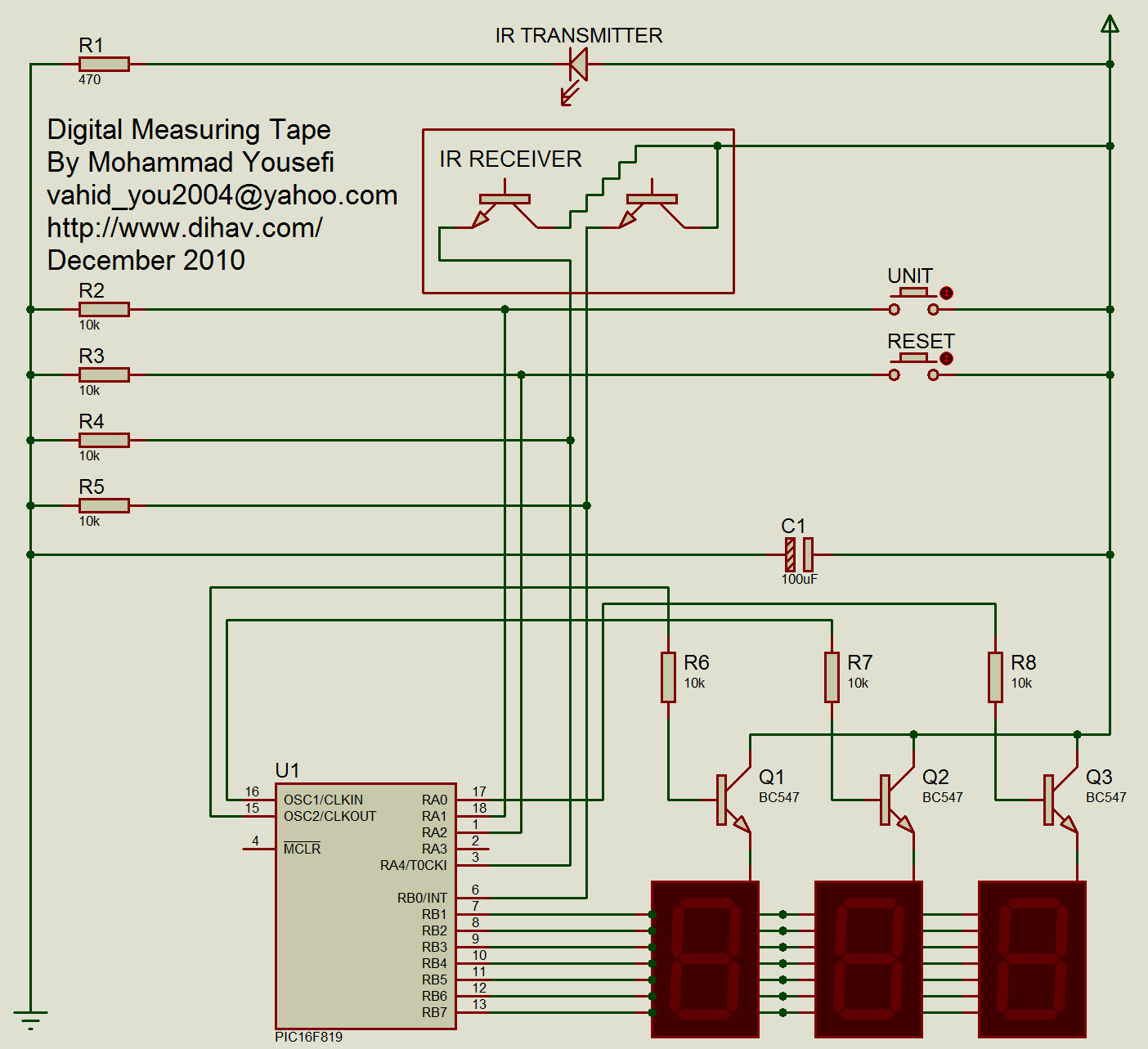
Task: Click pin number 4 near MCLR
Action: (255, 841)
